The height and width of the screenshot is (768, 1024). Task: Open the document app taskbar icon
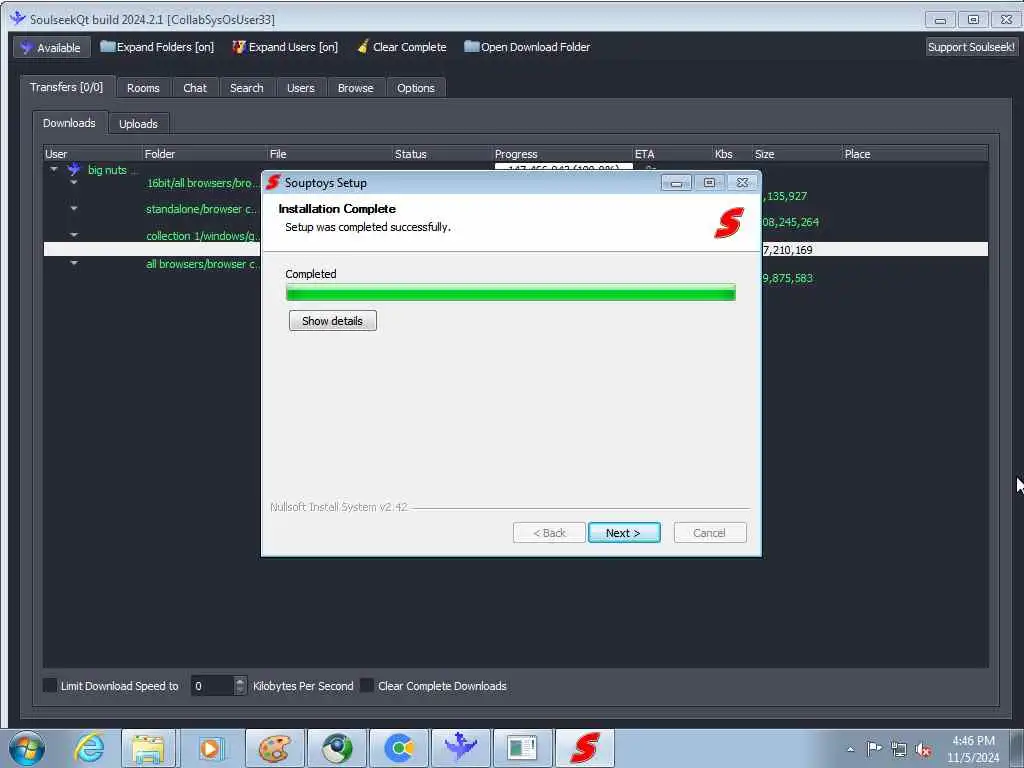click(x=523, y=748)
